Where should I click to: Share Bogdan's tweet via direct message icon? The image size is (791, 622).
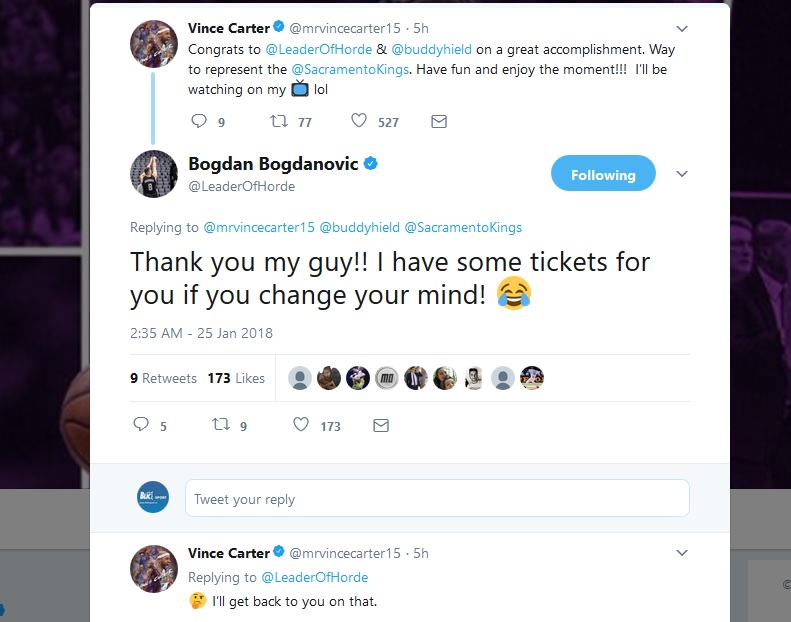(x=380, y=425)
